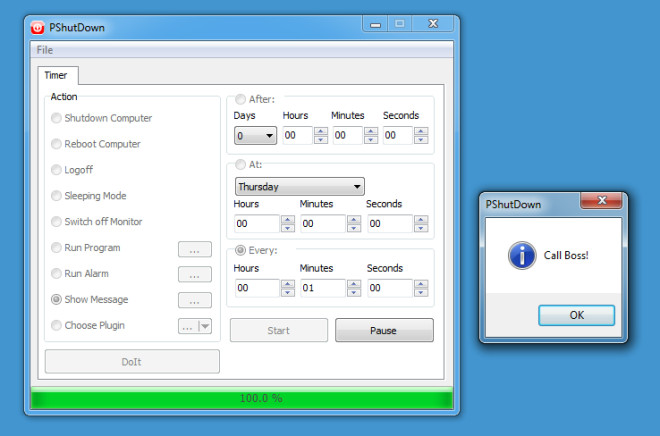The height and width of the screenshot is (436, 660).
Task: Click the At Seconds input field
Action: coord(390,223)
